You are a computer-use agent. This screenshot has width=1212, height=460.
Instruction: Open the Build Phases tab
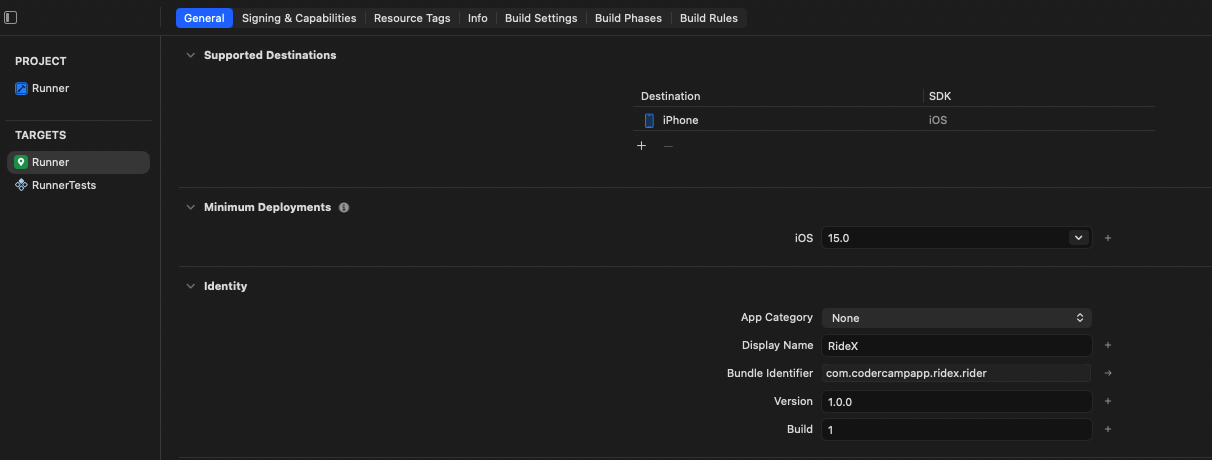coord(628,18)
